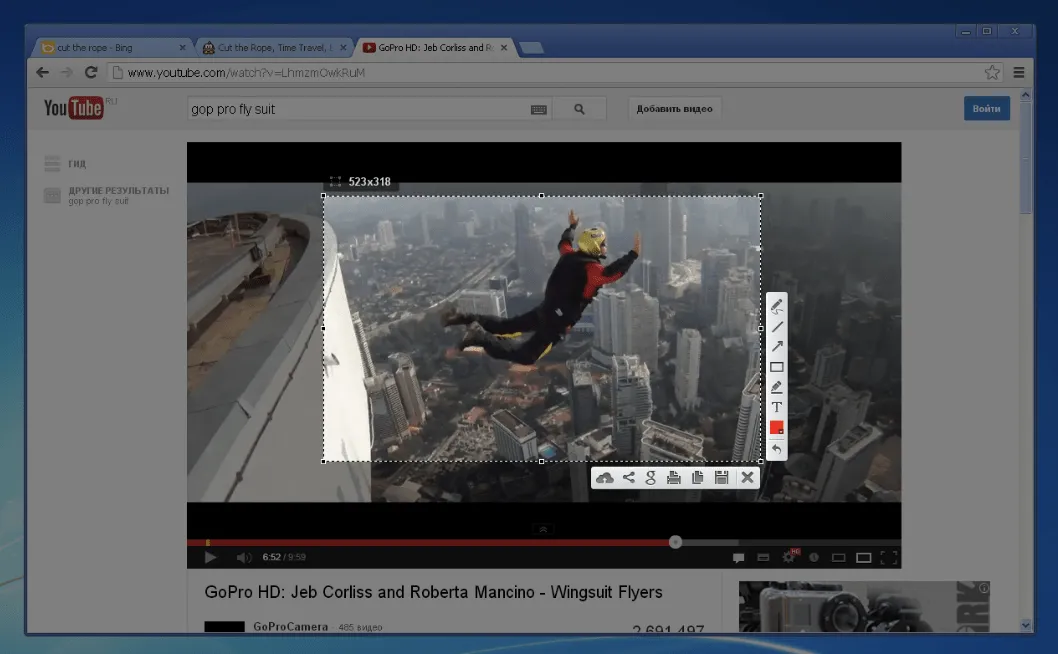Upload the screenshot to the cloud
This screenshot has width=1058, height=654.
605,478
